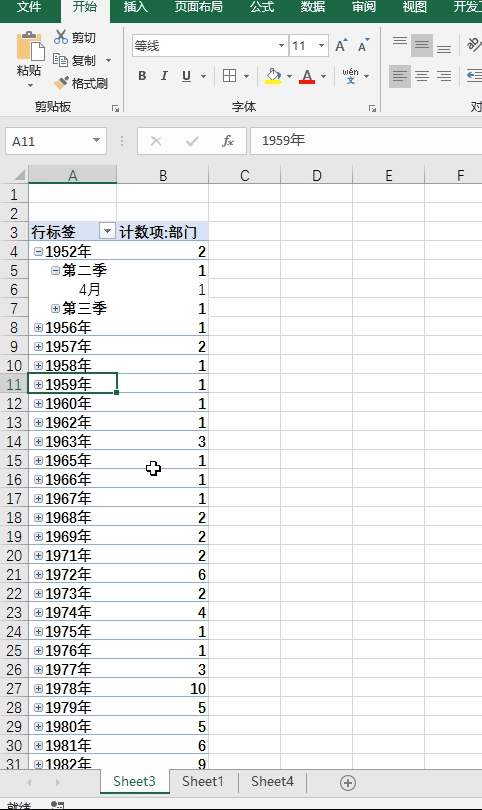Click middle align icon

pyautogui.click(x=422, y=46)
